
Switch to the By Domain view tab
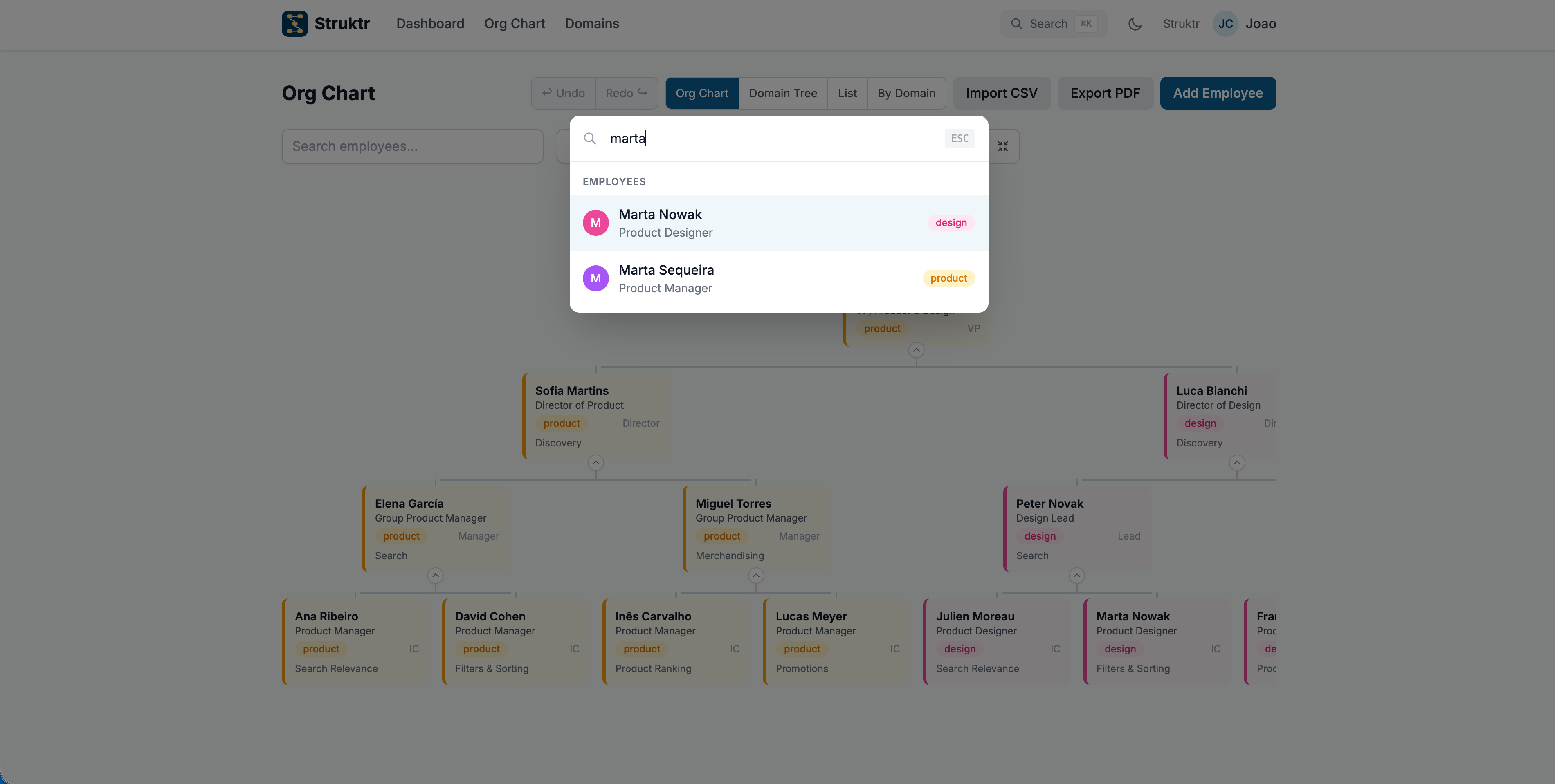906,93
